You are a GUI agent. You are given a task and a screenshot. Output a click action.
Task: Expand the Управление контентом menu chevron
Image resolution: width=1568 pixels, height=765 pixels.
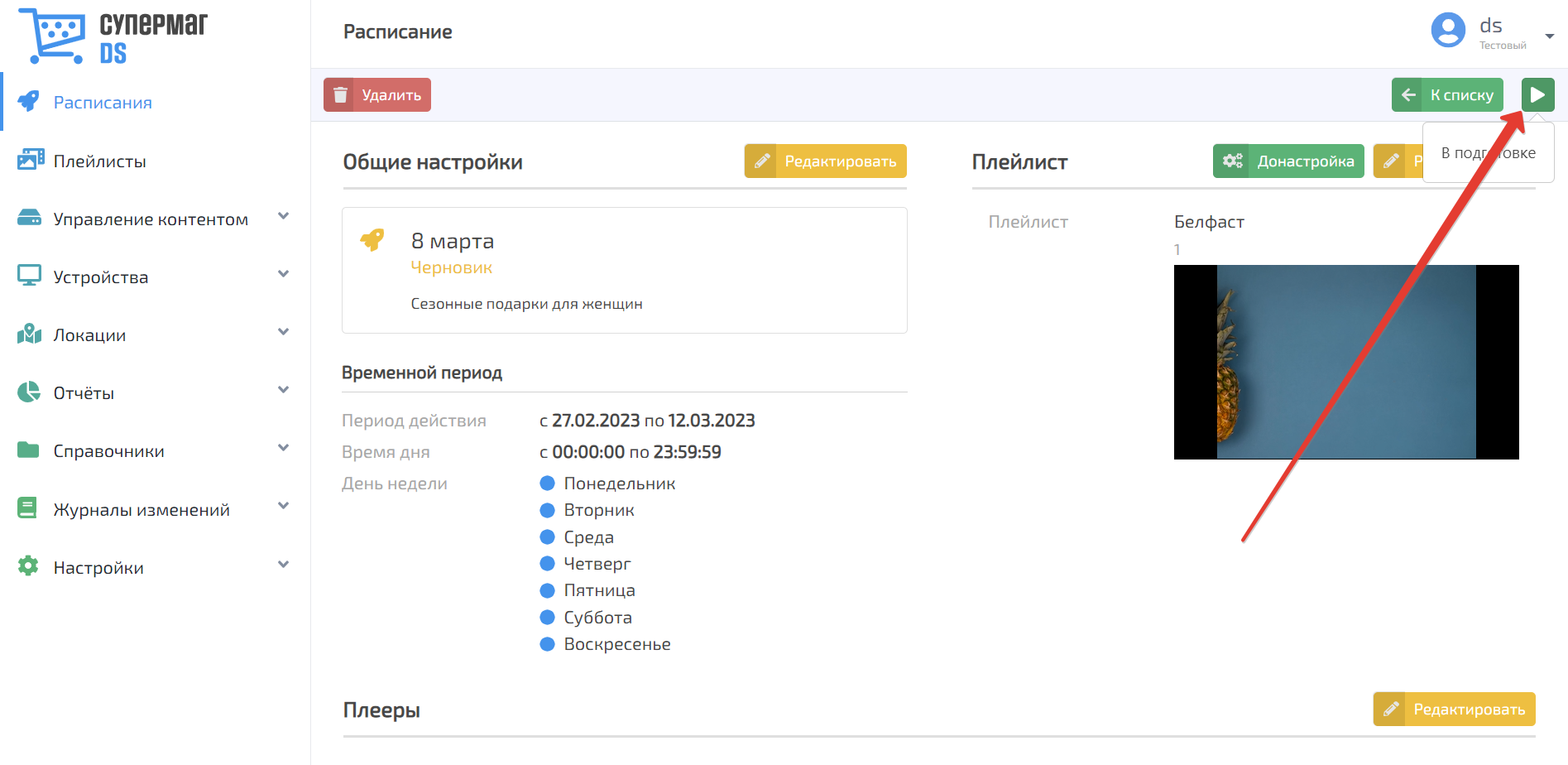click(283, 216)
